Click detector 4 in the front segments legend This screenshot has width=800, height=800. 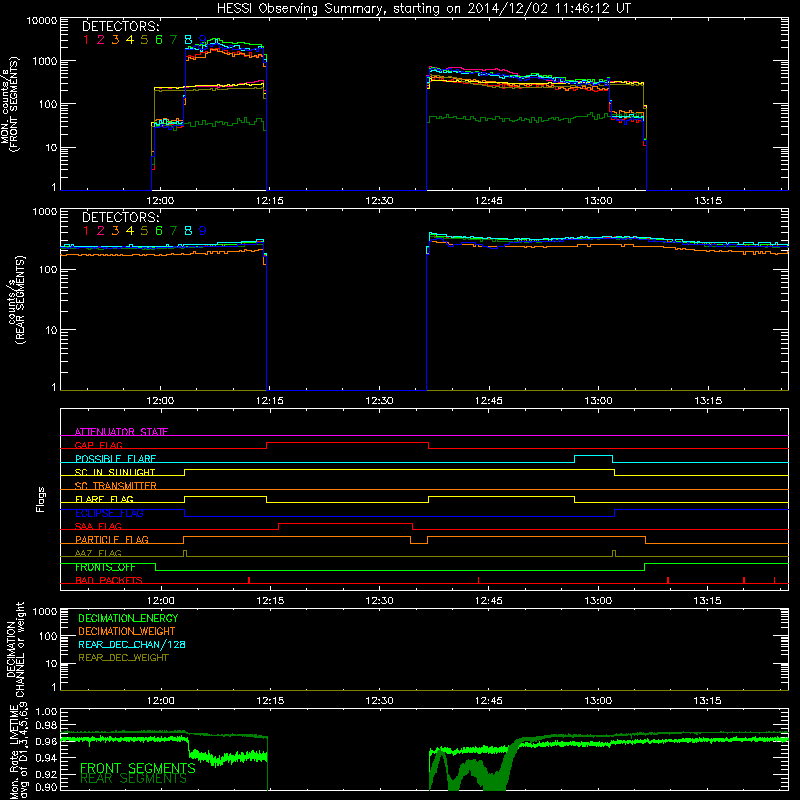130,40
